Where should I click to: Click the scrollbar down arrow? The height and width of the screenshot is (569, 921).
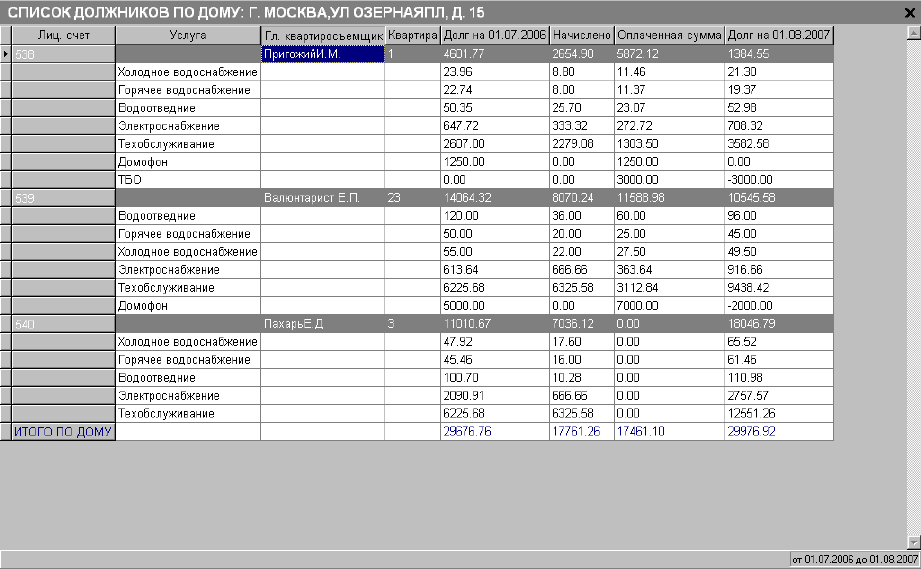913,542
